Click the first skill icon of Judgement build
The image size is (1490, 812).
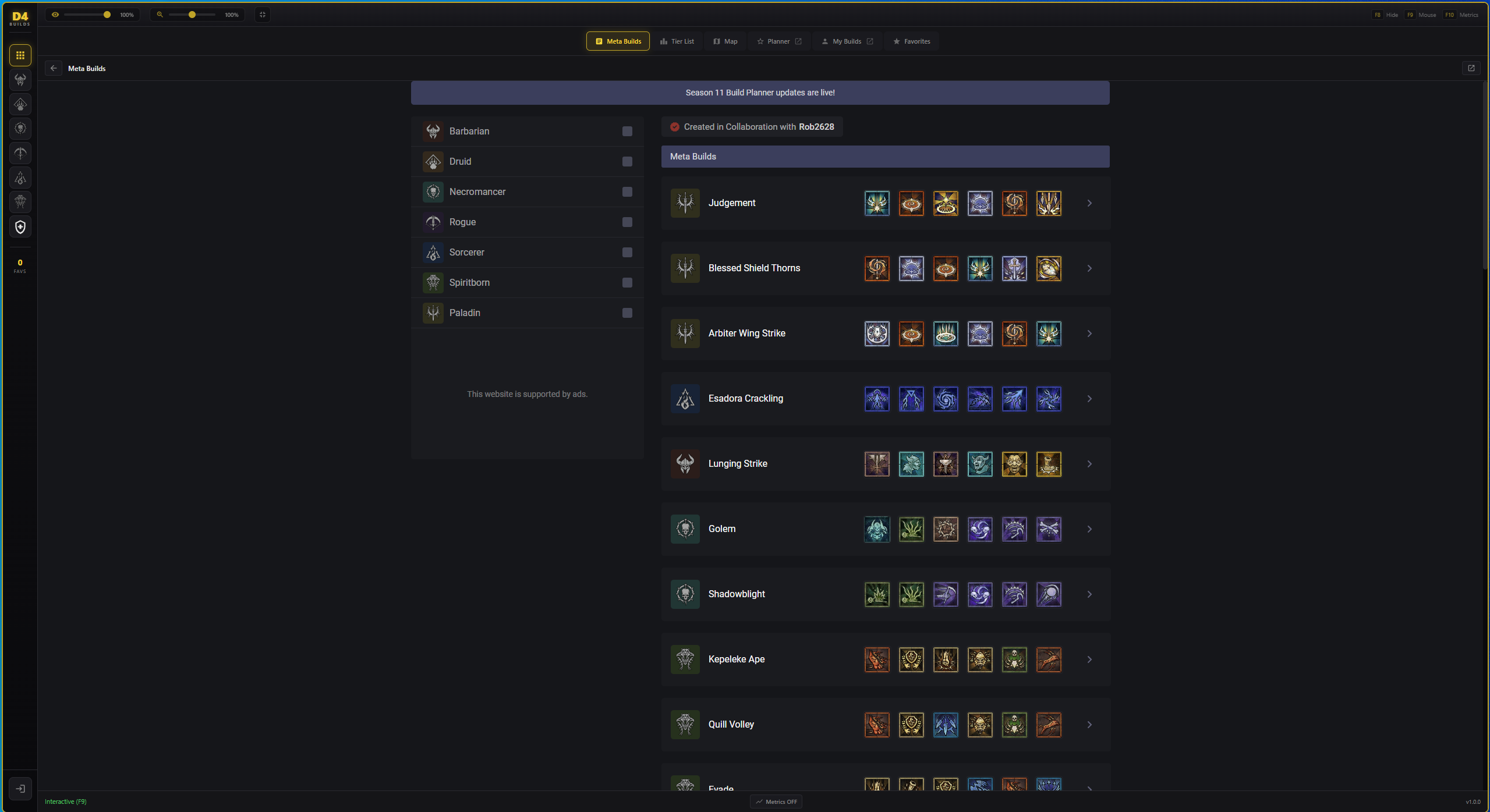[877, 203]
